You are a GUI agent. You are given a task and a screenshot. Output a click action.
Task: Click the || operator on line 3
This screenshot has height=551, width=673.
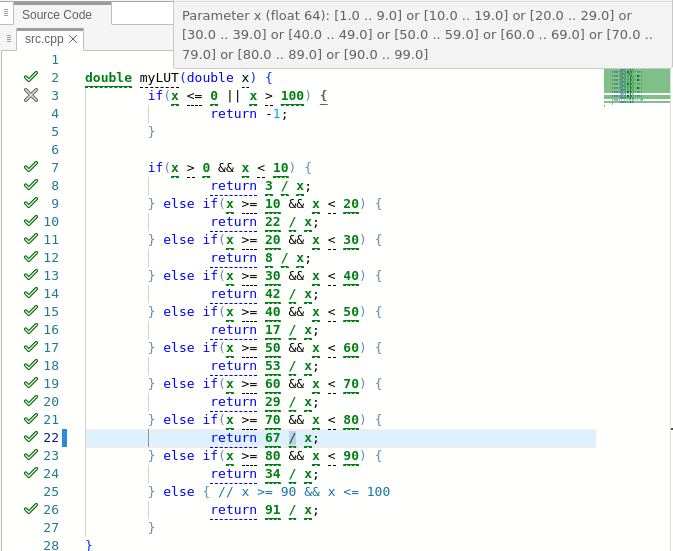pyautogui.click(x=233, y=96)
